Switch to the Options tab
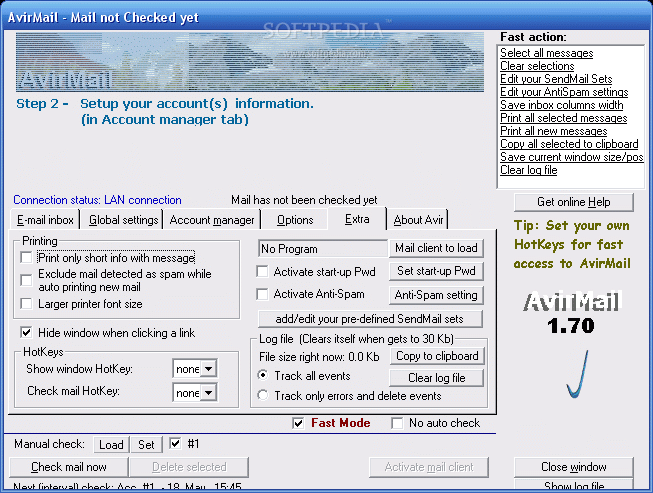Image resolution: width=653 pixels, height=493 pixels. pos(295,220)
